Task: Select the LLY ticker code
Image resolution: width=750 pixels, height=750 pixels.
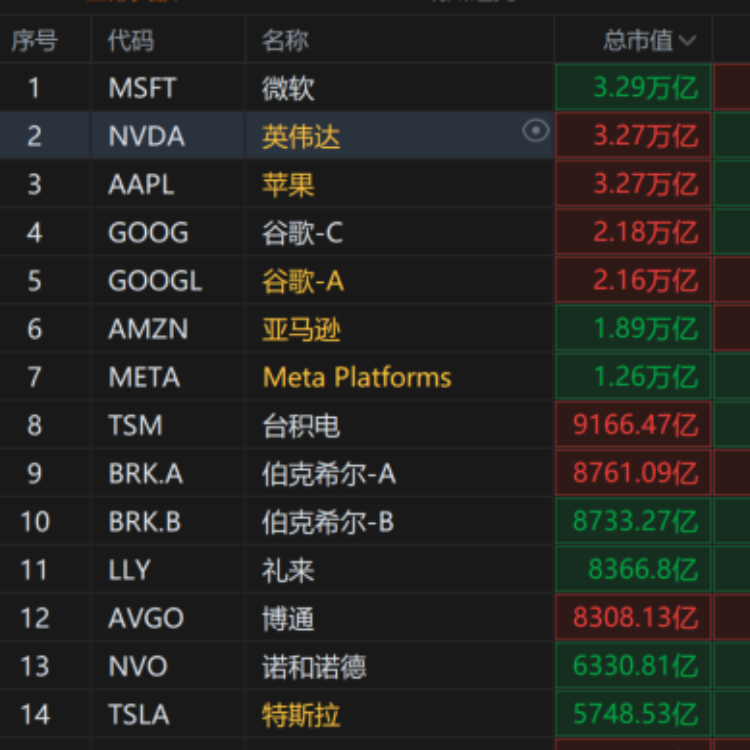Action: pyautogui.click(x=129, y=570)
